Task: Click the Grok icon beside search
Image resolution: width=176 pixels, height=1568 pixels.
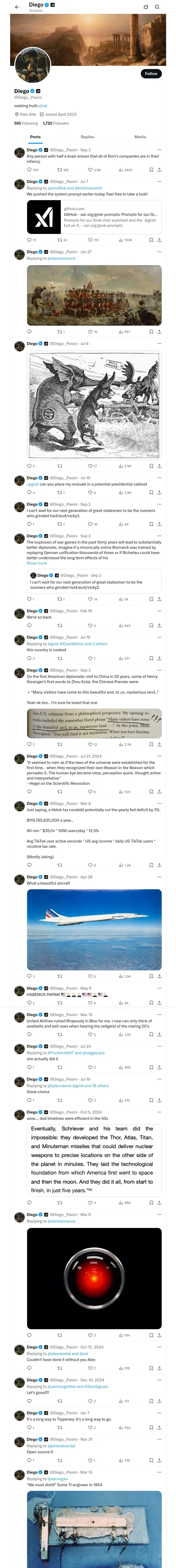Action: (146, 7)
